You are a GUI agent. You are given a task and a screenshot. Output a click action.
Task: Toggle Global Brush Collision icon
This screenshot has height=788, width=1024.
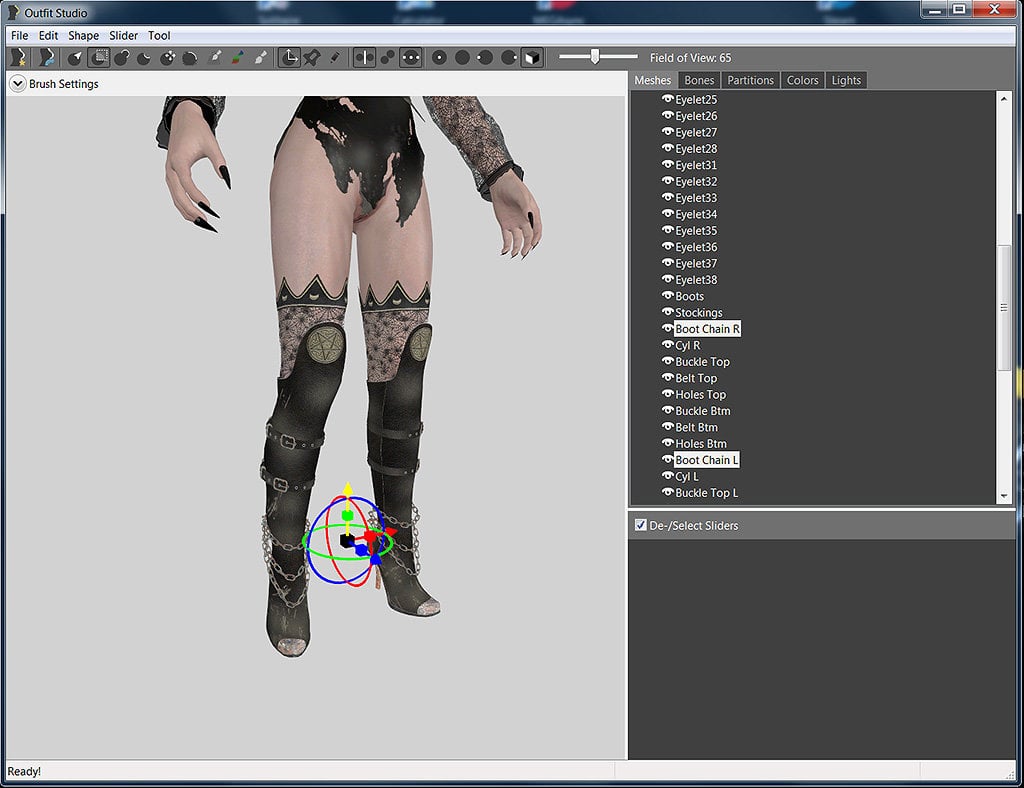click(411, 57)
